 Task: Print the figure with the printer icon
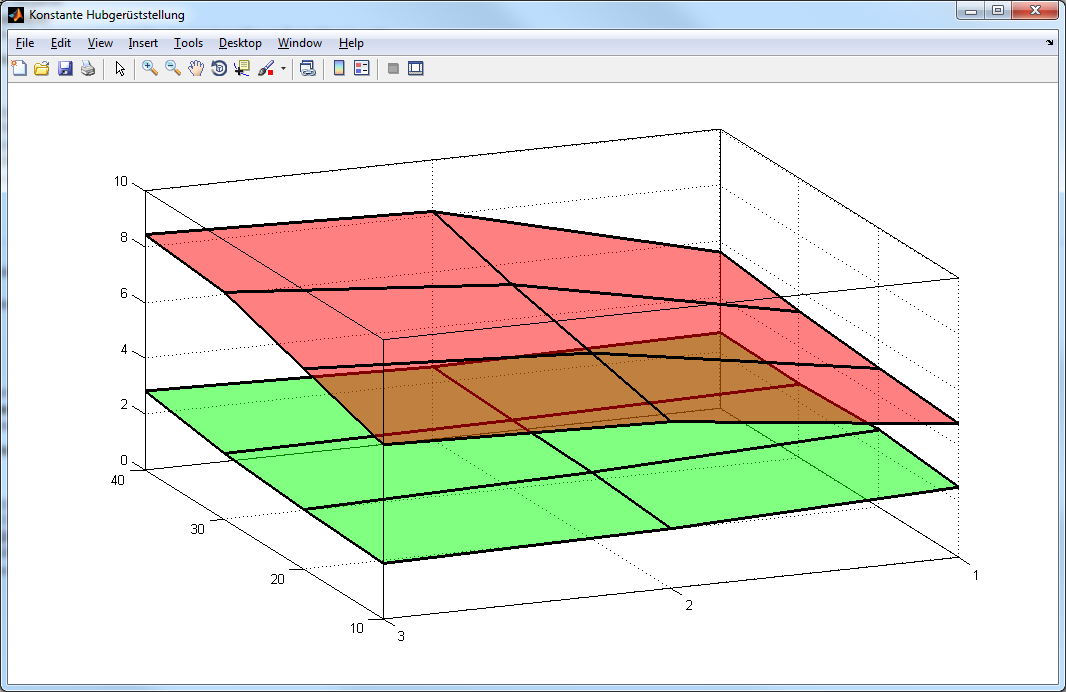coord(88,69)
